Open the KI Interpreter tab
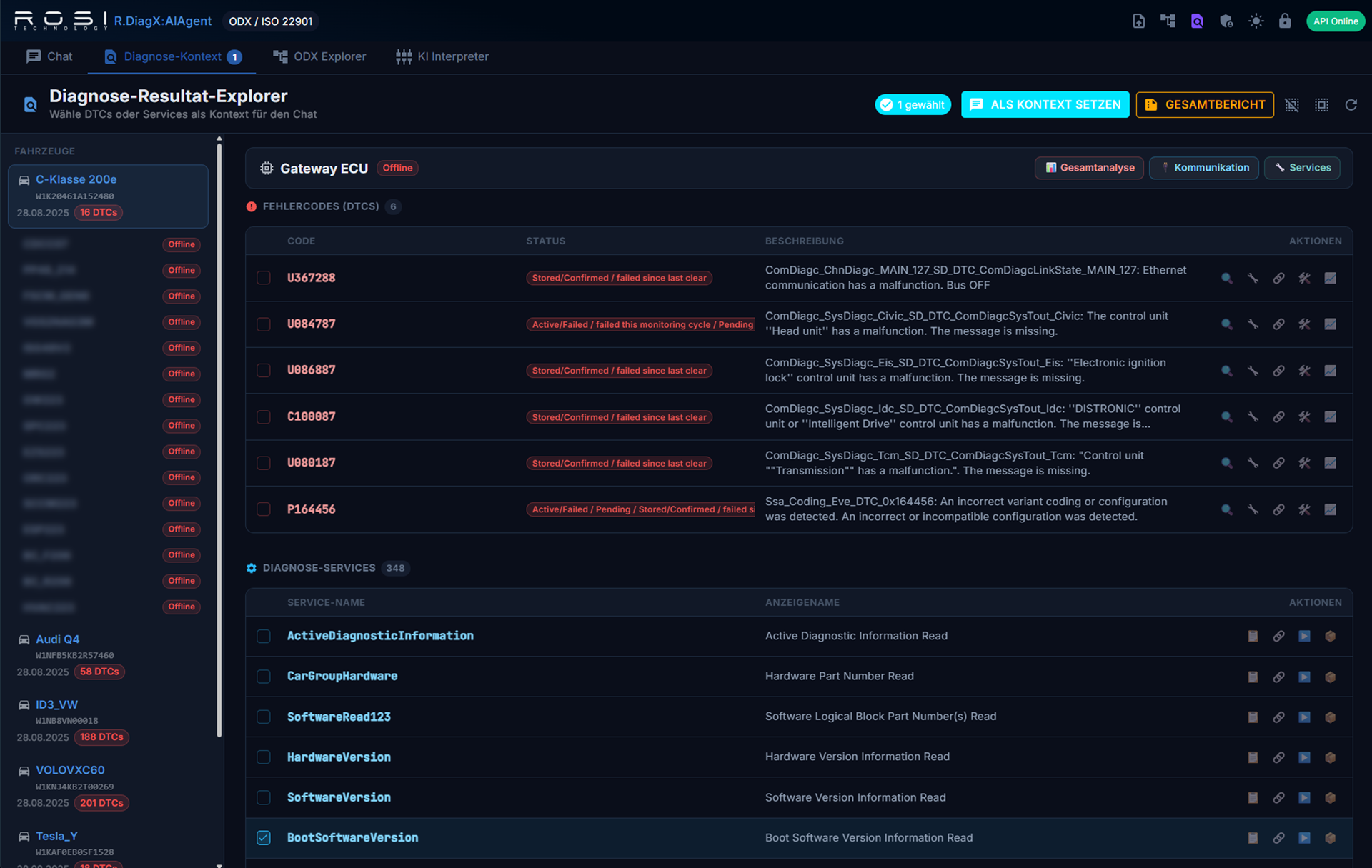Viewport: 1372px width, 868px height. [x=442, y=56]
